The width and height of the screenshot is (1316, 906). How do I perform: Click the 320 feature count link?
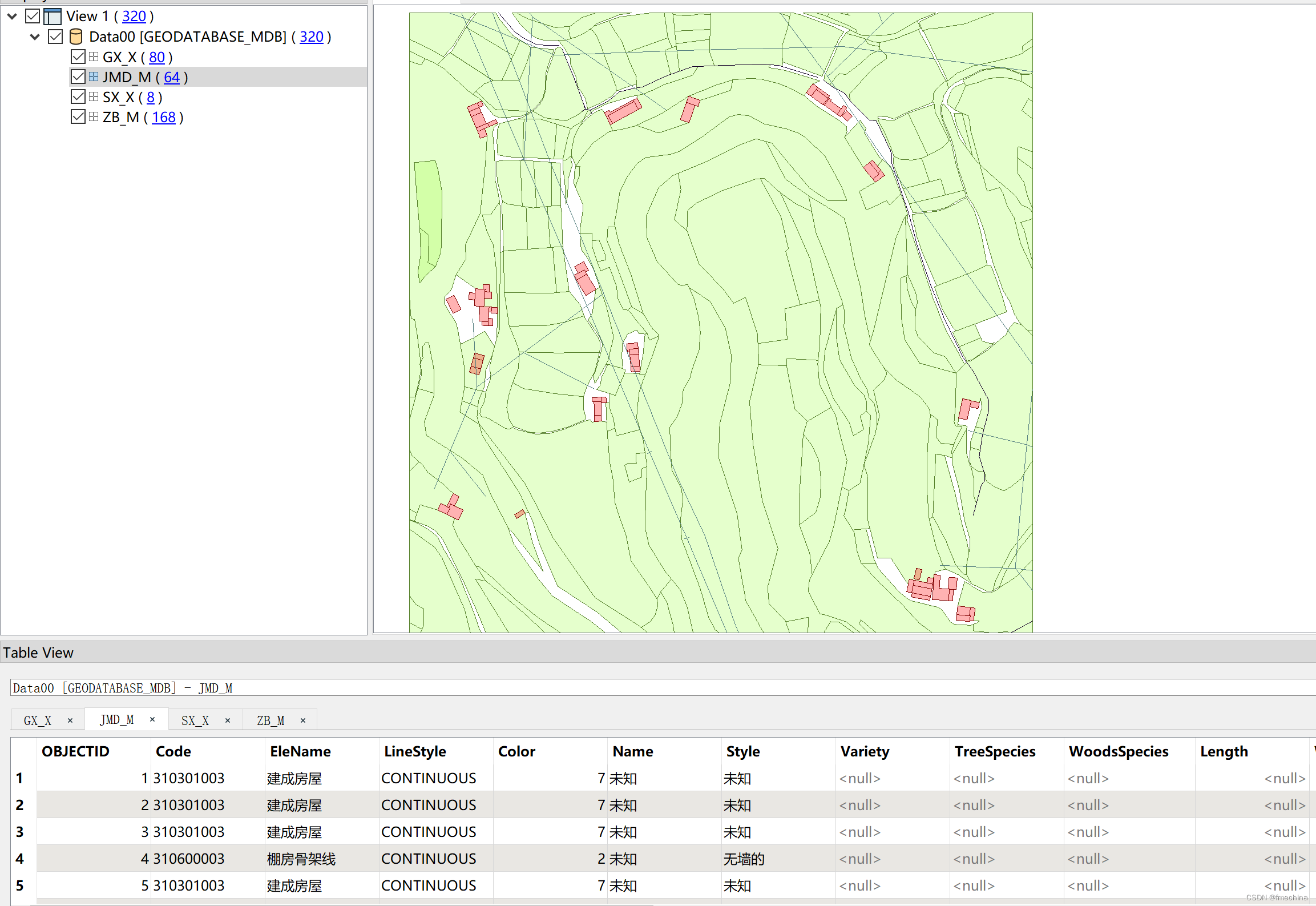[x=135, y=16]
